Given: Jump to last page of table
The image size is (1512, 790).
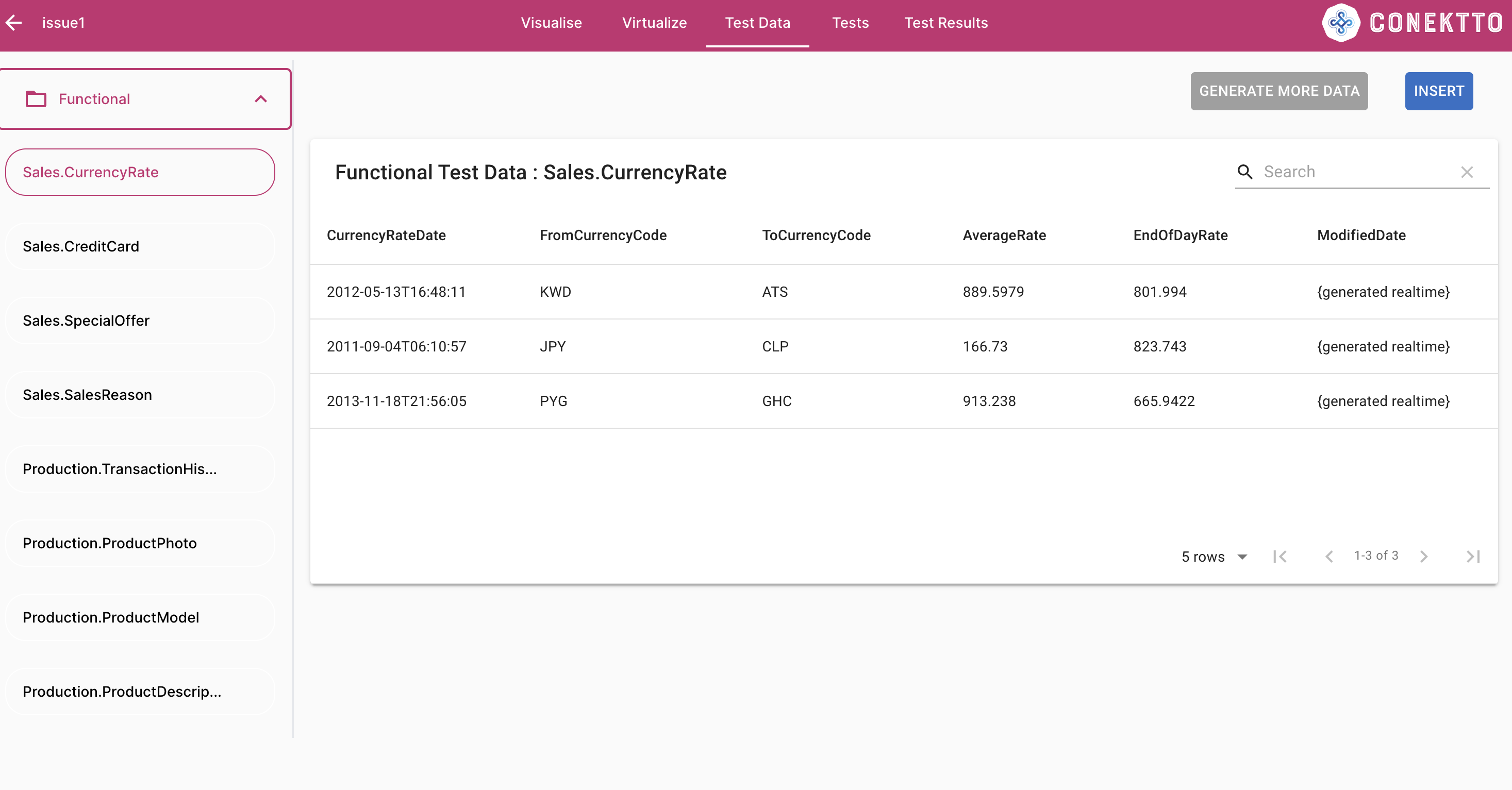Looking at the screenshot, I should click(1473, 556).
